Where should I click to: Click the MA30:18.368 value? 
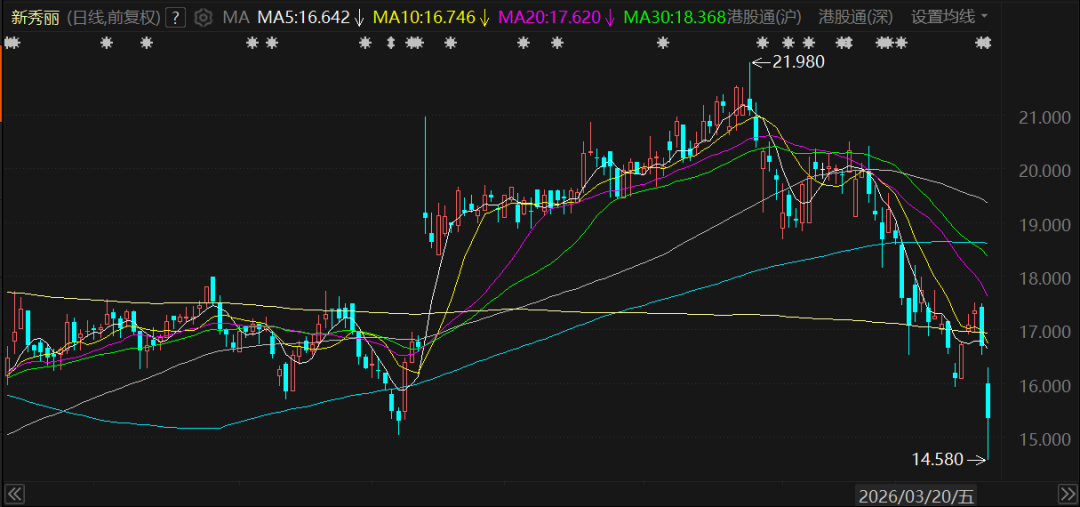click(x=674, y=17)
